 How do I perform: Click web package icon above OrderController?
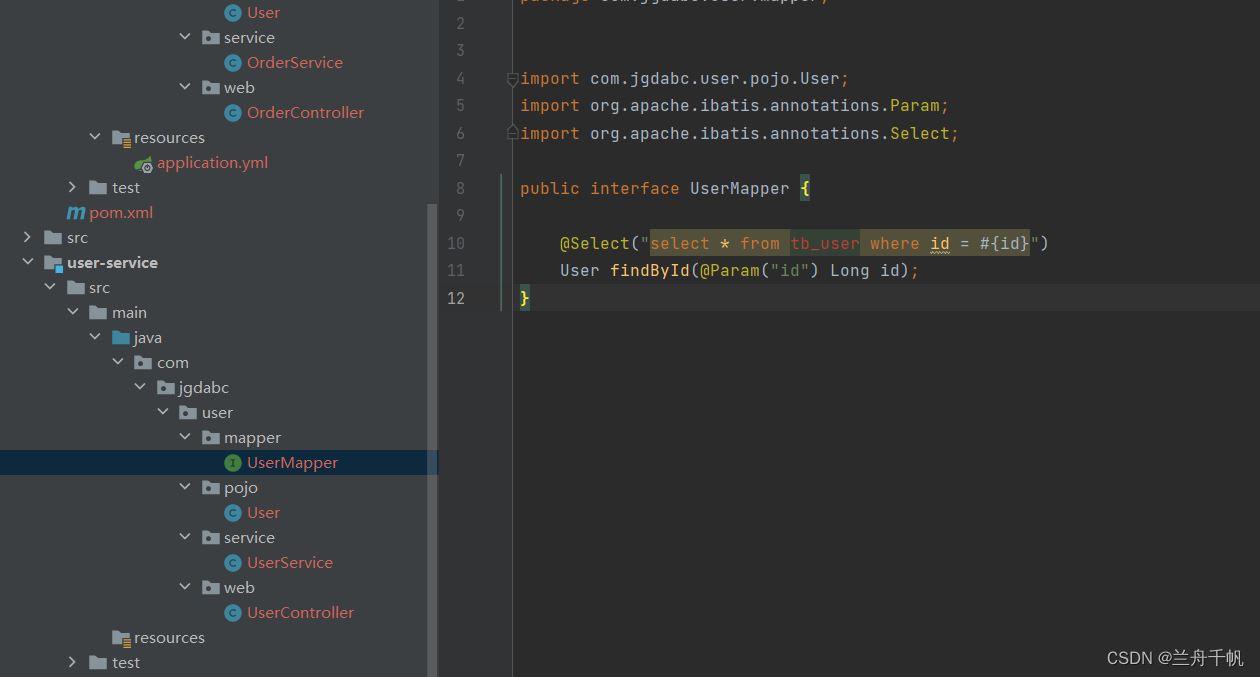tap(210, 88)
